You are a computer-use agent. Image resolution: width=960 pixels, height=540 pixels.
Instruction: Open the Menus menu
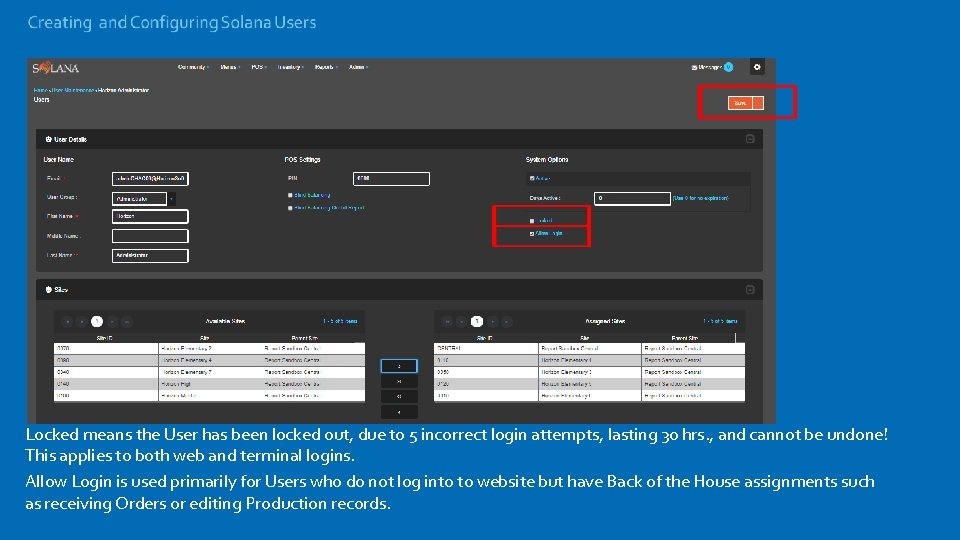click(x=230, y=67)
